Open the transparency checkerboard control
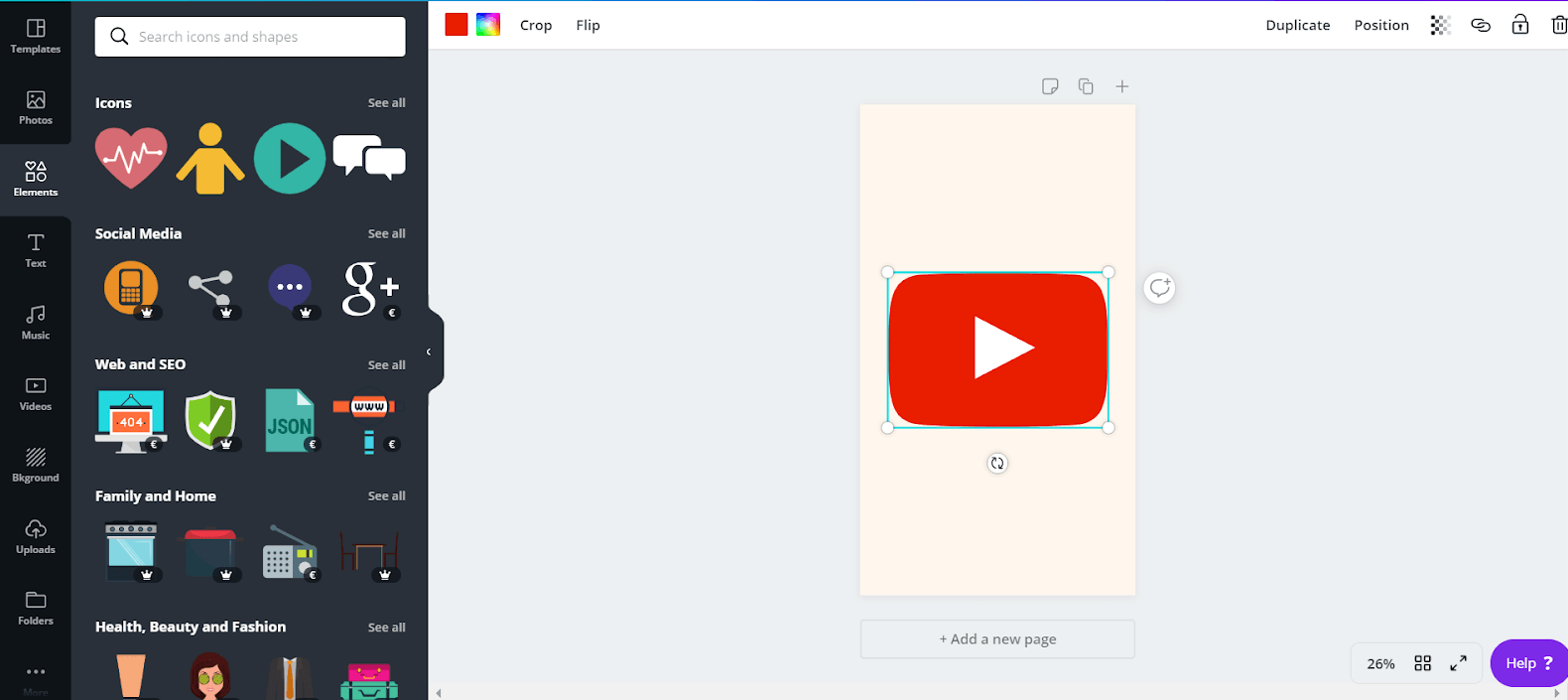The height and width of the screenshot is (700, 1568). click(1441, 25)
